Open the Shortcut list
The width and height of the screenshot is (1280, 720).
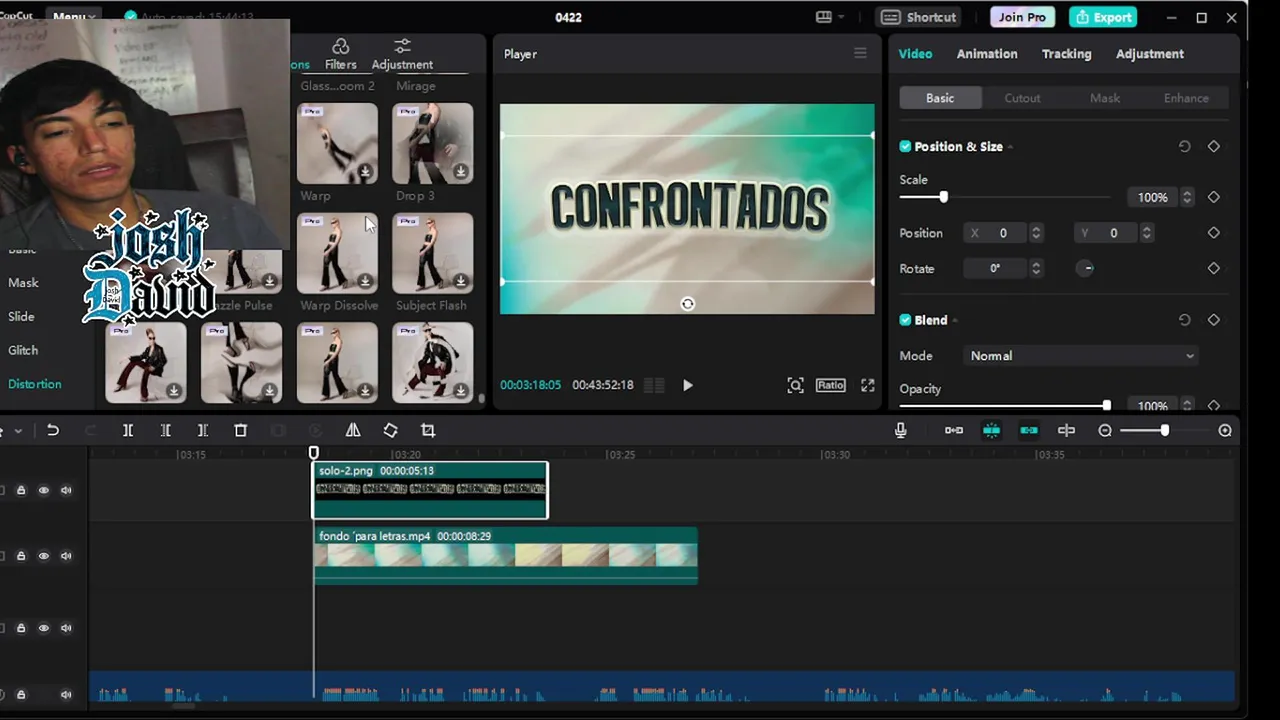(920, 17)
